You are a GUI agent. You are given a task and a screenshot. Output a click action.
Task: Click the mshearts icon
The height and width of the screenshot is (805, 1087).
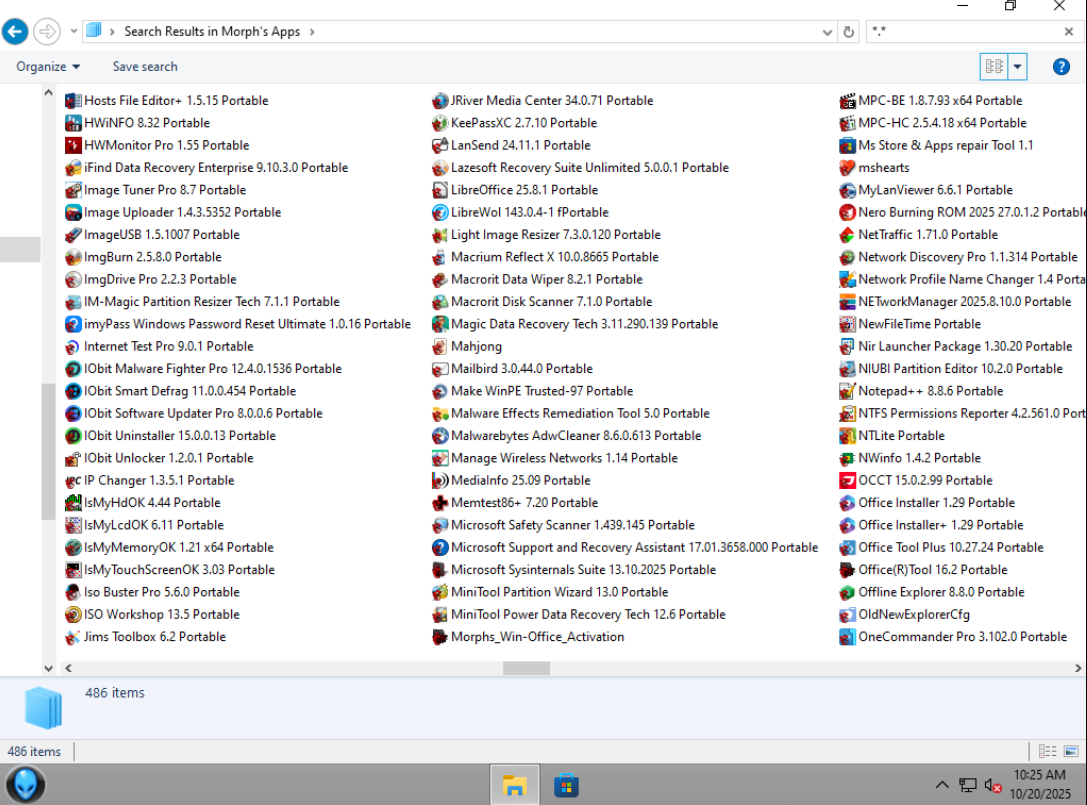[847, 167]
